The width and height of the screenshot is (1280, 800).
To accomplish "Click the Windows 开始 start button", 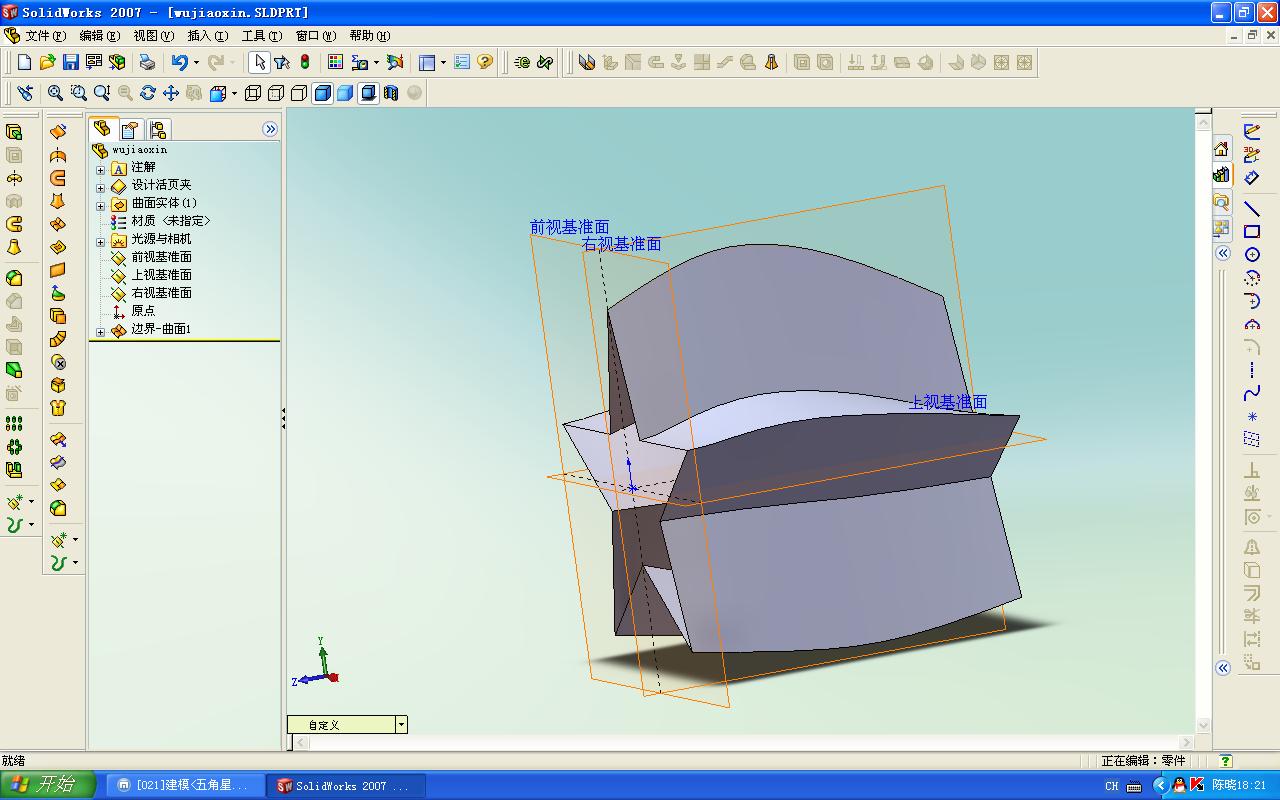I will pyautogui.click(x=48, y=785).
